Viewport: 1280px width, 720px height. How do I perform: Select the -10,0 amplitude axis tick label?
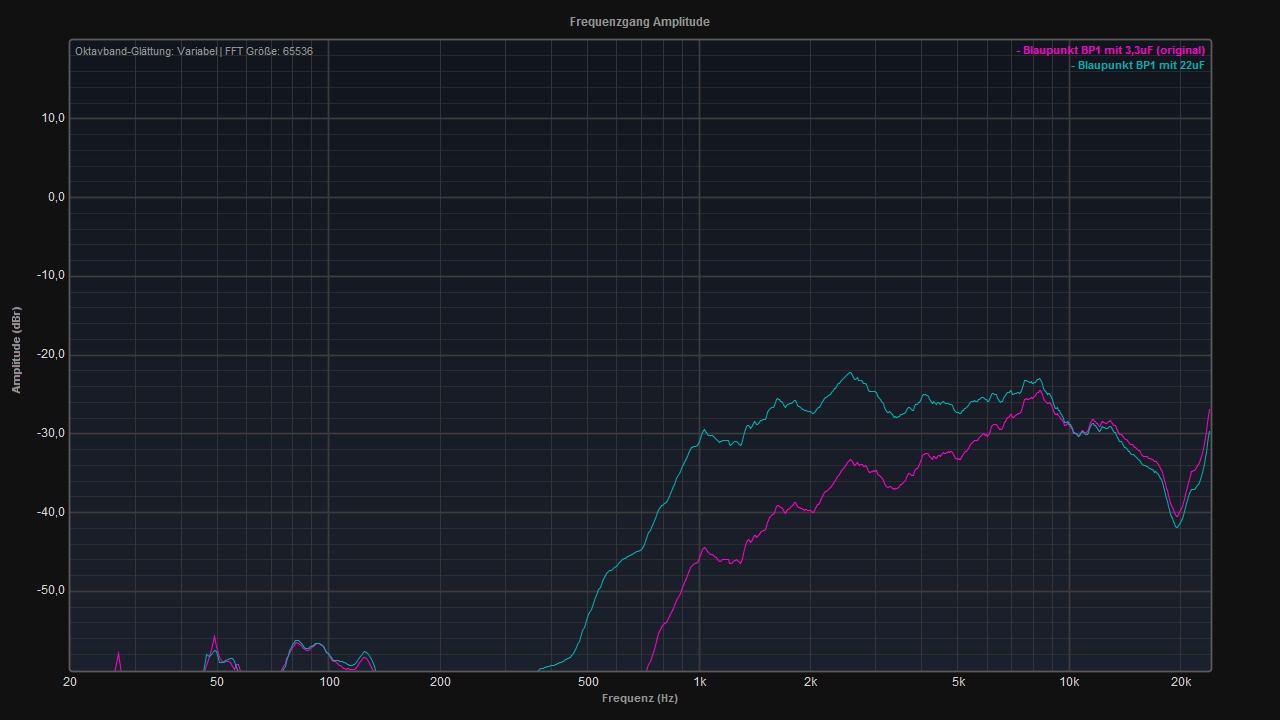(x=51, y=276)
